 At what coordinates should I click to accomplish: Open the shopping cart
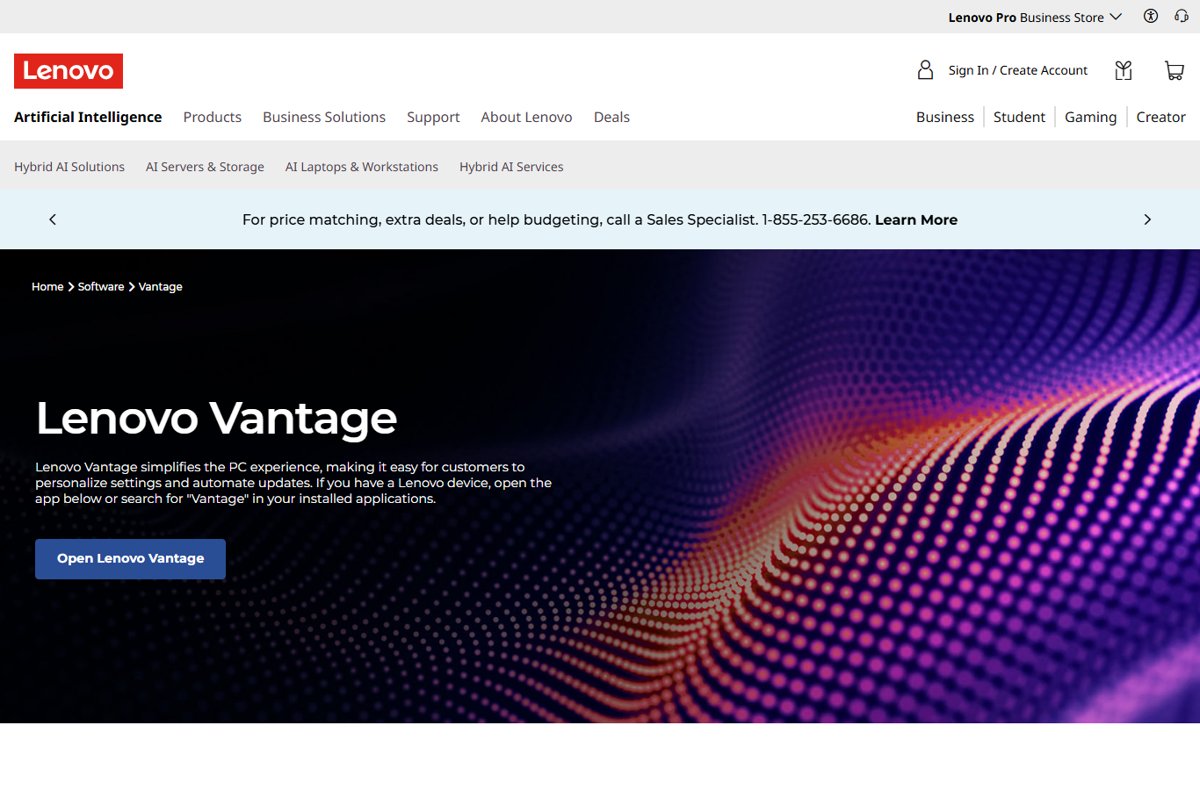pos(1174,70)
